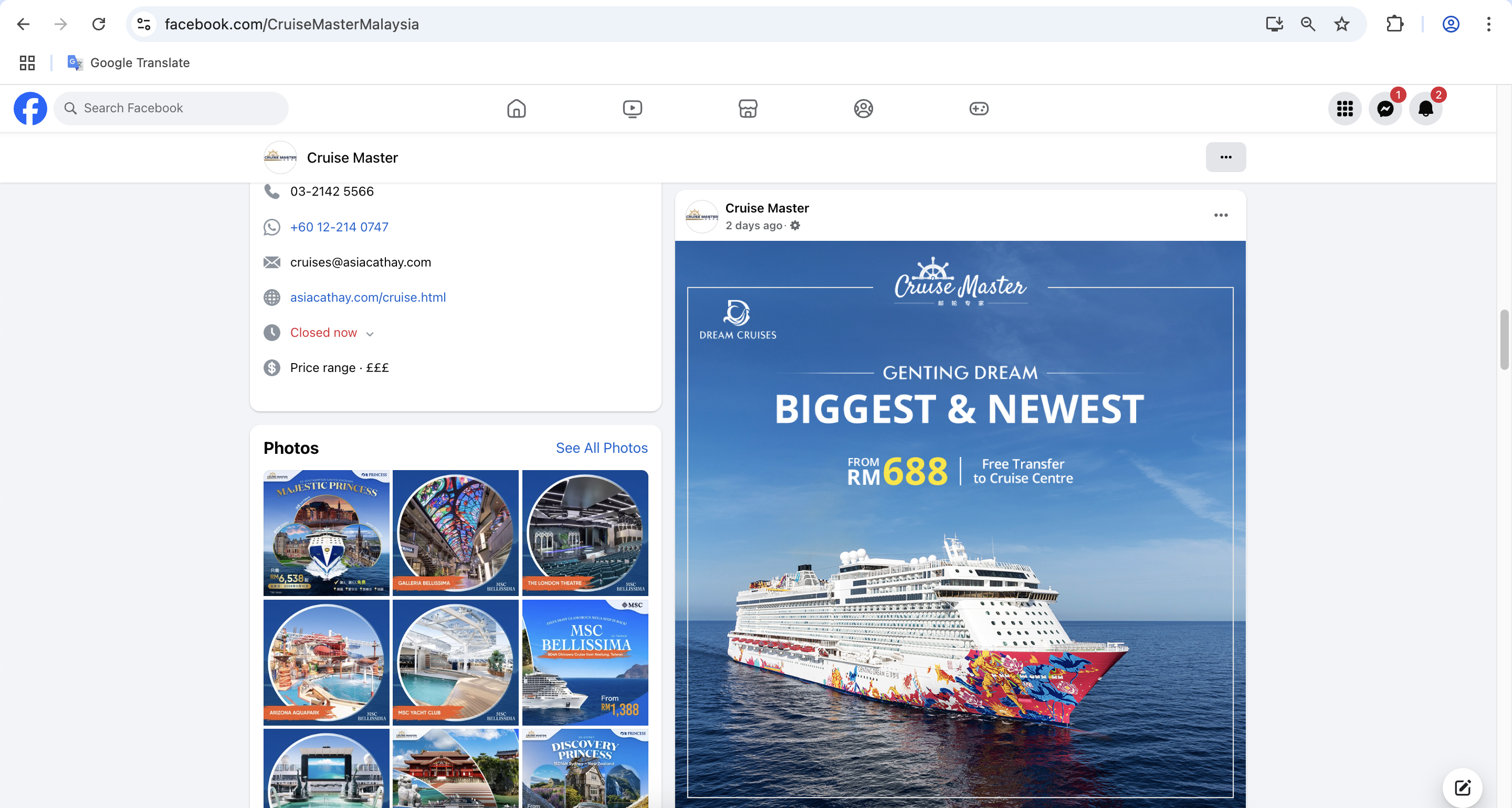Focus the Search Facebook field
This screenshot has height=808, width=1512.
171,108
